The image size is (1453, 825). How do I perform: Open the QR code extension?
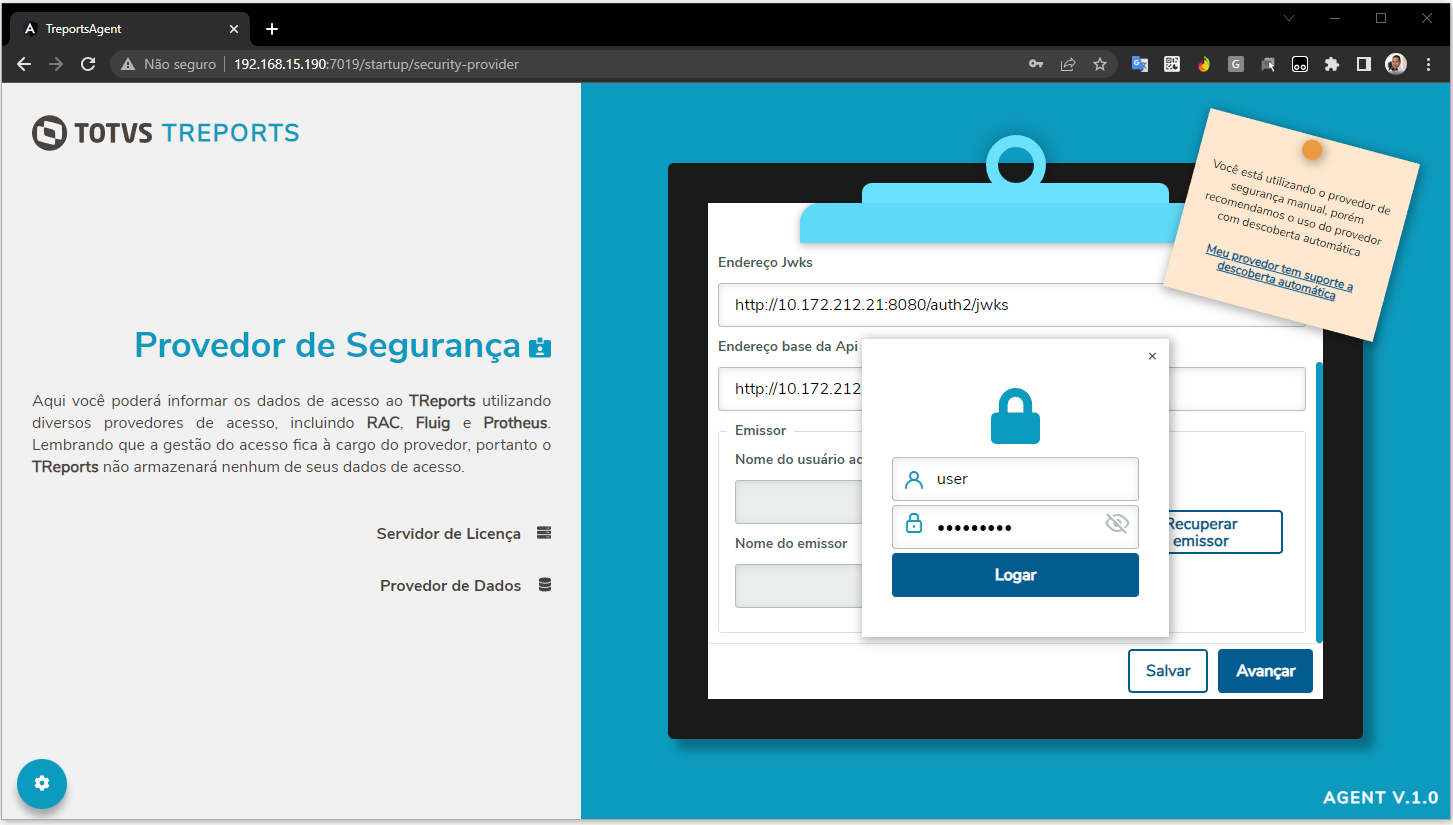1172,64
